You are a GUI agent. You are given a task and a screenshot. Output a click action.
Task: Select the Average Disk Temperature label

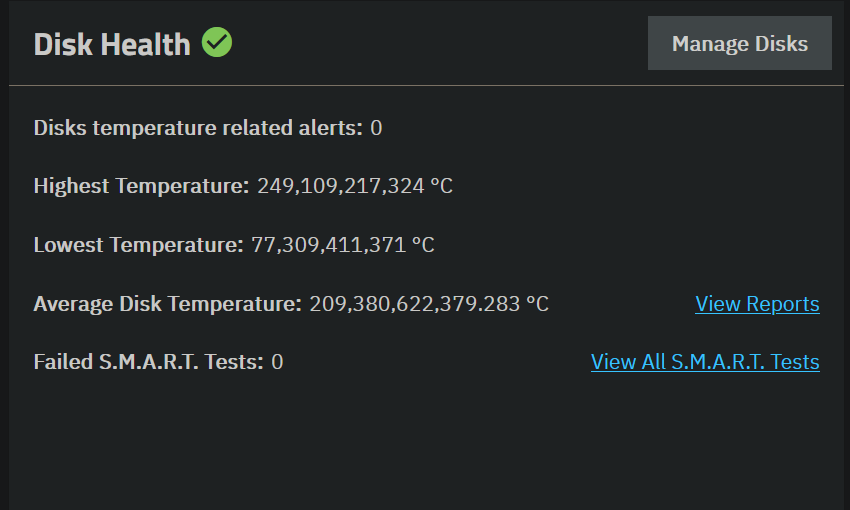(x=168, y=304)
